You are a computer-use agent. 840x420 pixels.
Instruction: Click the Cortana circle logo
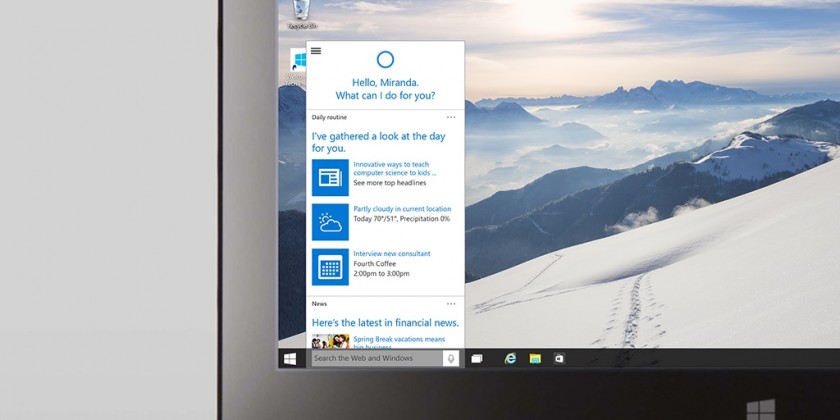[385, 60]
